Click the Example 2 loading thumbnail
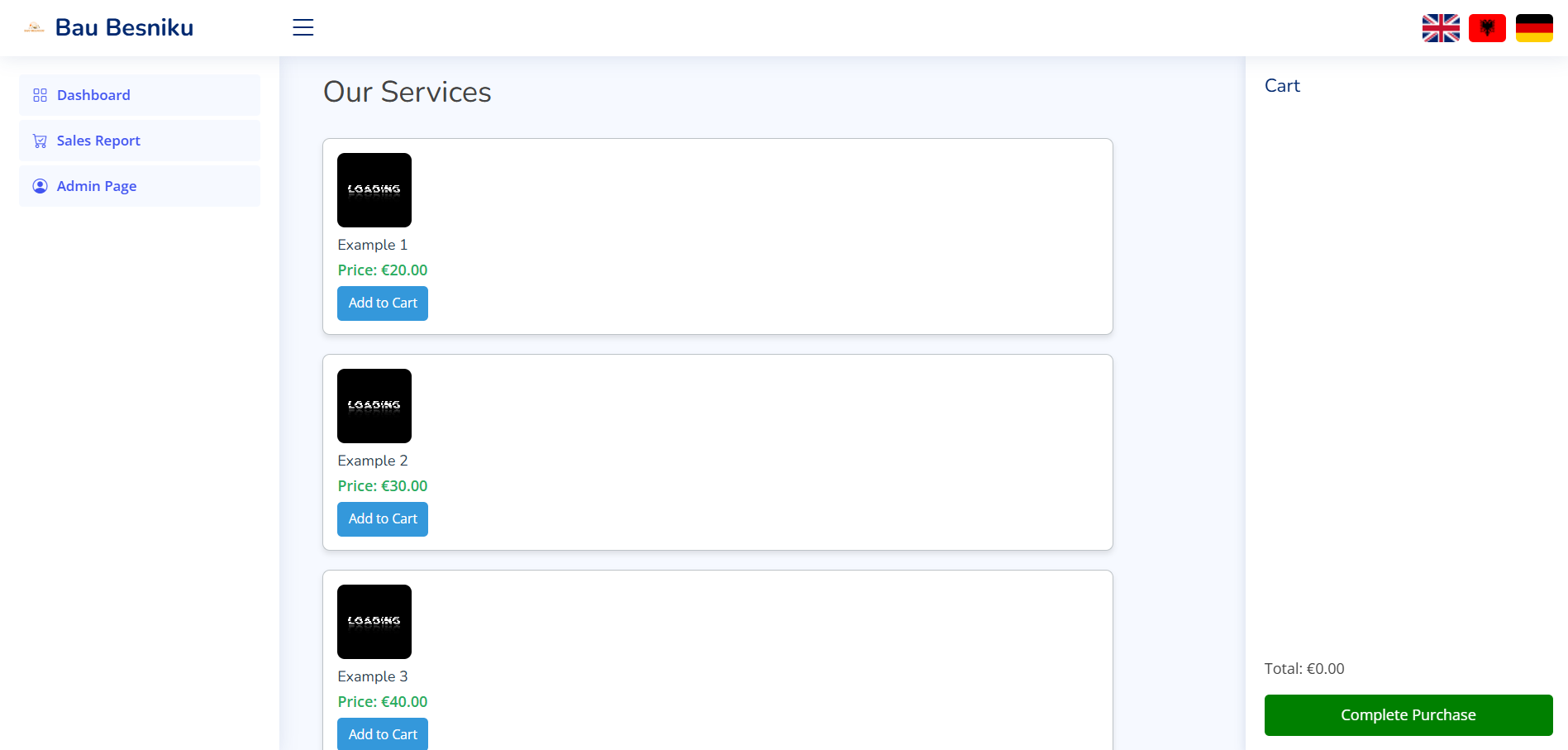Viewport: 1568px width, 750px height. coord(374,406)
